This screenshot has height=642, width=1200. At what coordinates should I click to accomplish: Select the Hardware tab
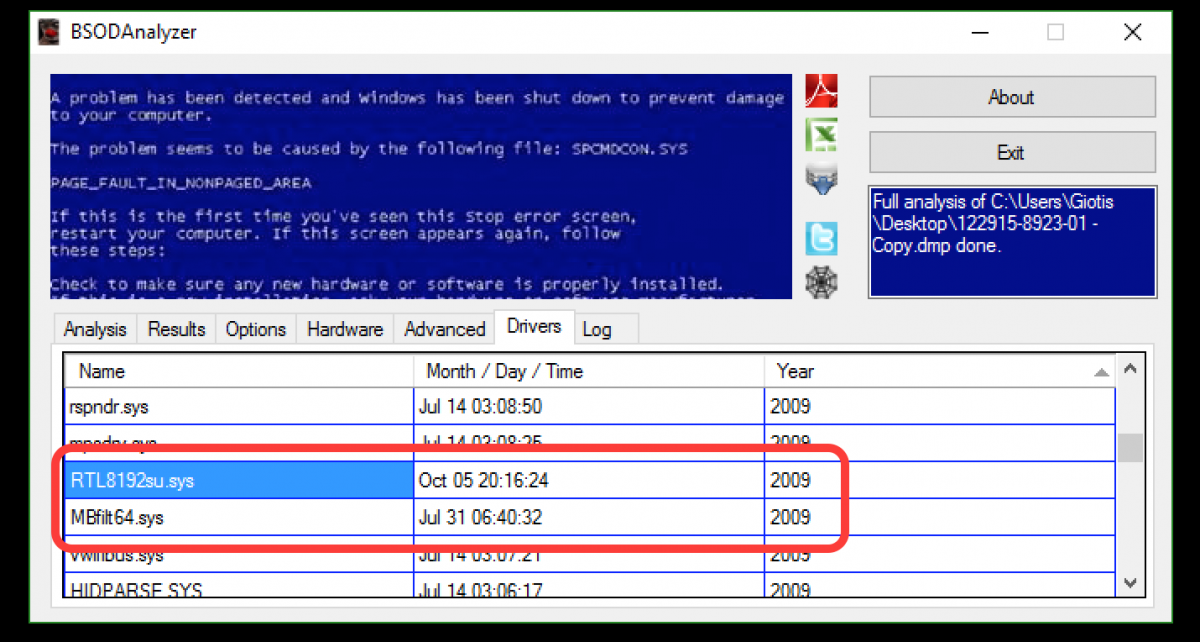(345, 329)
